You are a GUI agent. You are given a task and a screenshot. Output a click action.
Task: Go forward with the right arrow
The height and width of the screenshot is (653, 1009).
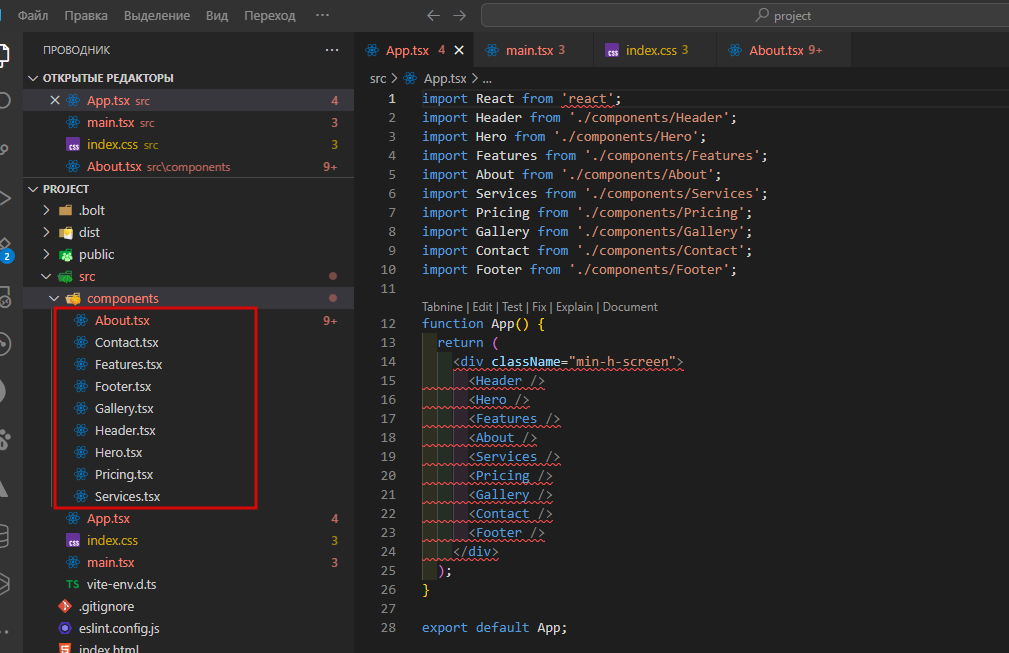pos(459,15)
